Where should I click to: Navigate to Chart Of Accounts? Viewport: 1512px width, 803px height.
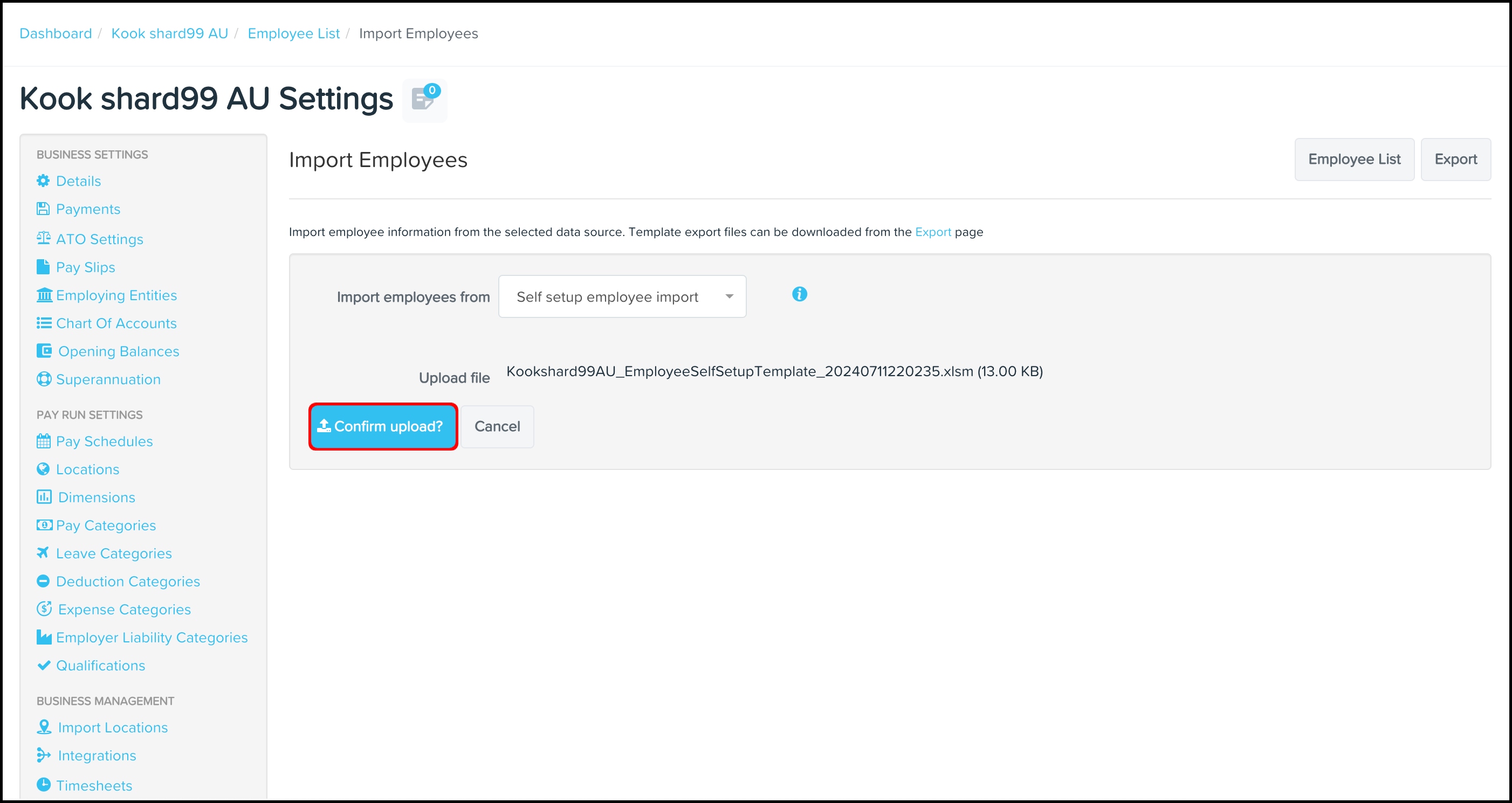pyautogui.click(x=116, y=323)
